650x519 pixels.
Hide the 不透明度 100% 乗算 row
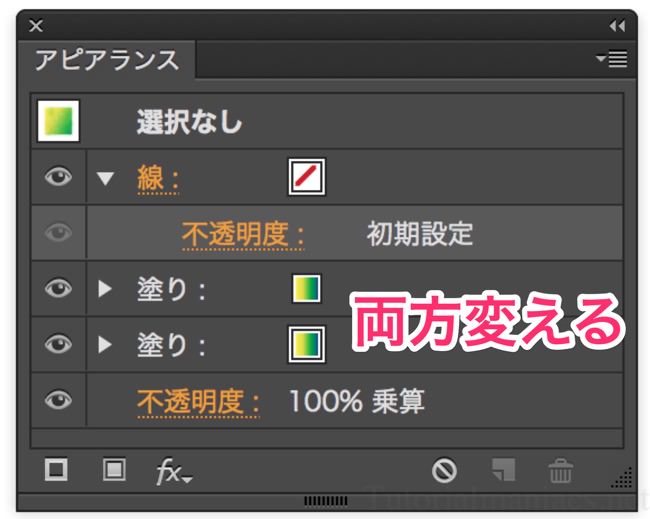pos(58,400)
